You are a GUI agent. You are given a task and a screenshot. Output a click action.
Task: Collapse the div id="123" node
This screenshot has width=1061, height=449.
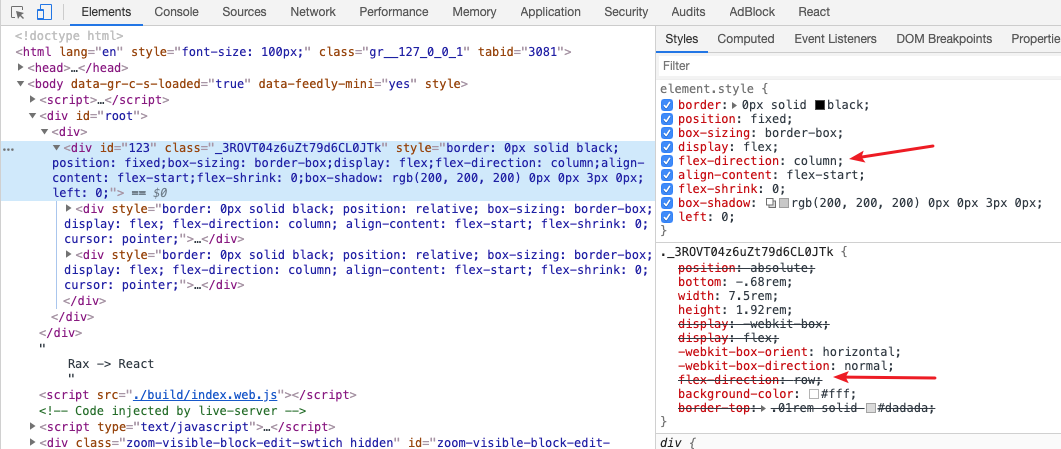pyautogui.click(x=57, y=147)
